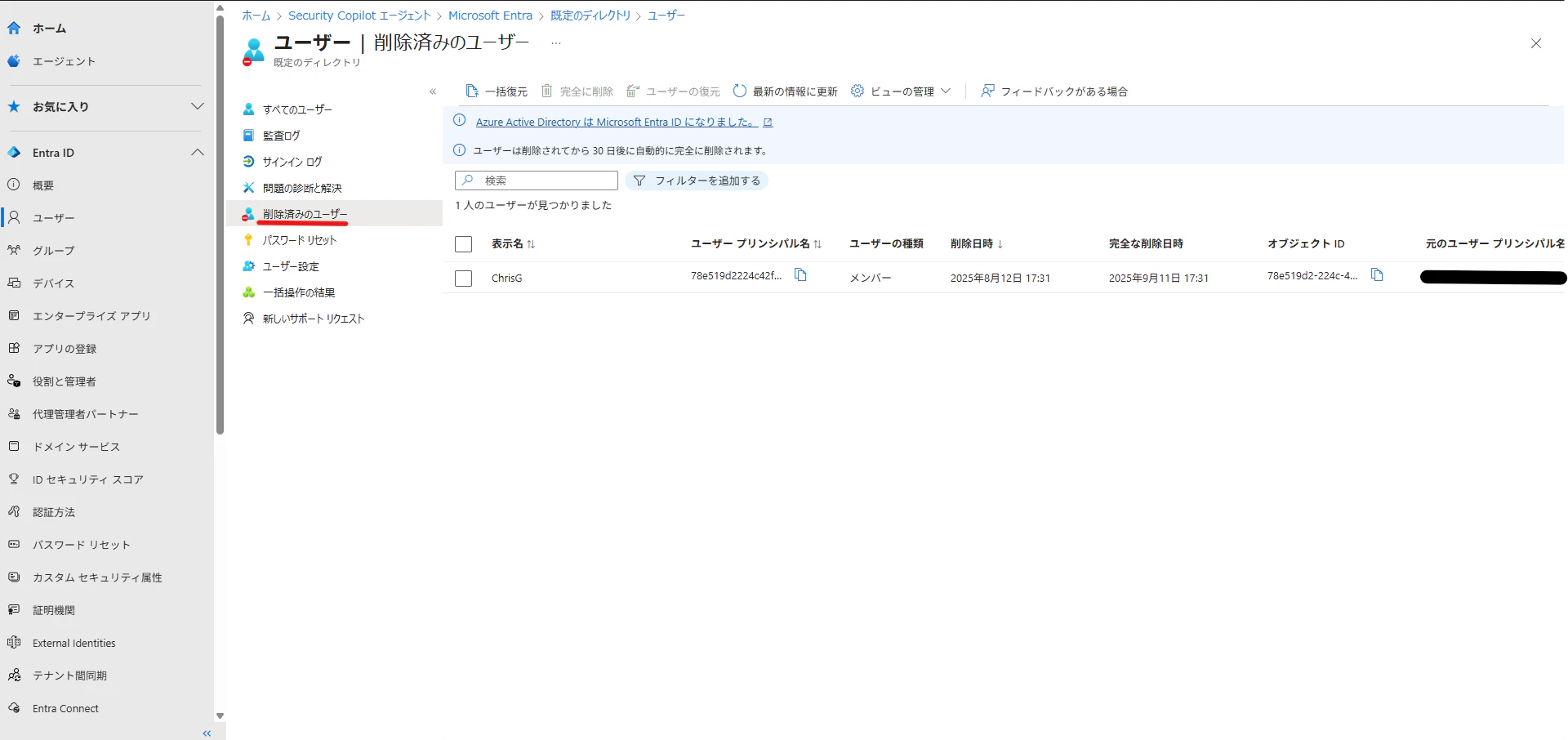Copy the object ID of ChrisG
This screenshot has height=740, width=1568.
[1377, 275]
